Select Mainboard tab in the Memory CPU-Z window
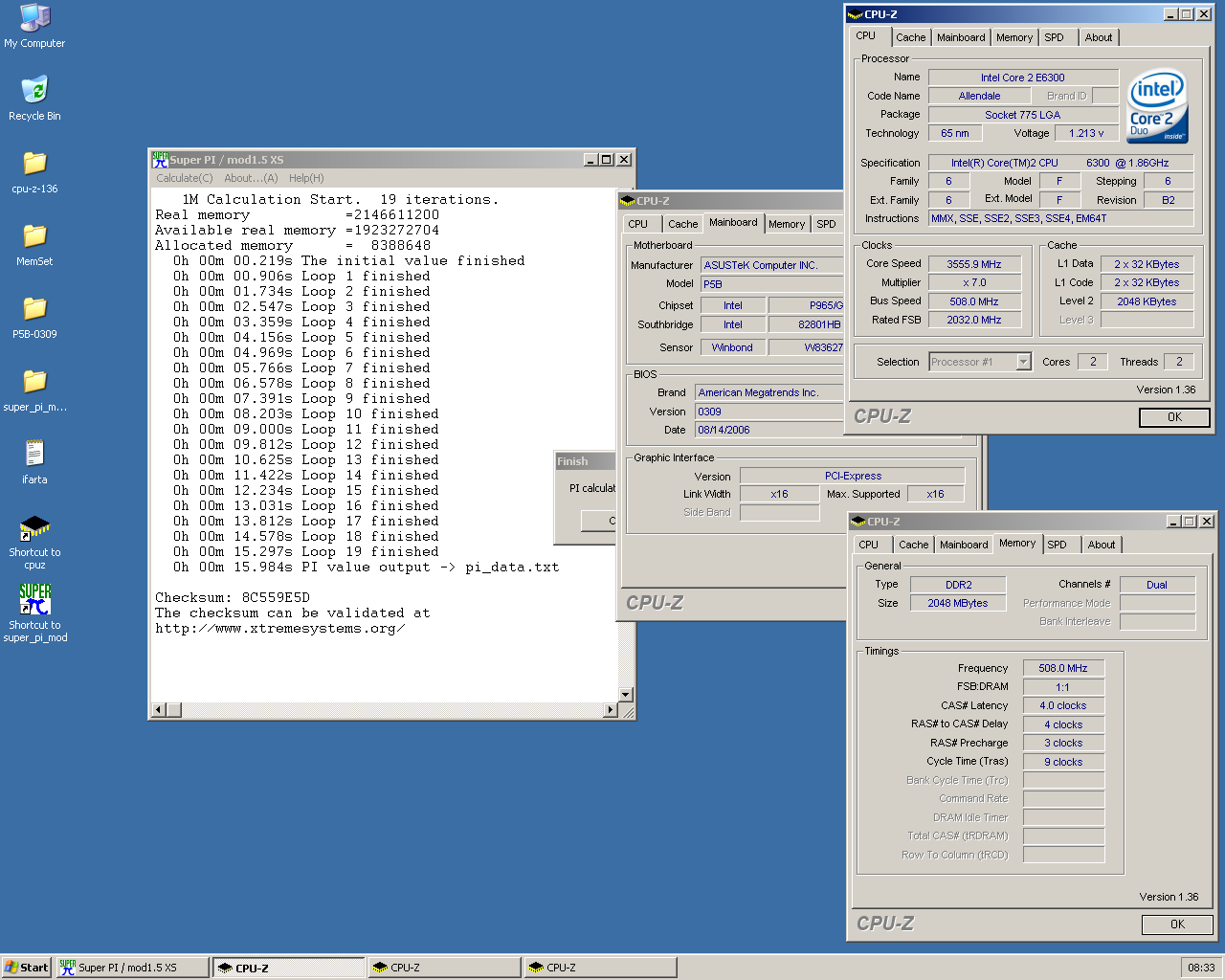 click(964, 545)
